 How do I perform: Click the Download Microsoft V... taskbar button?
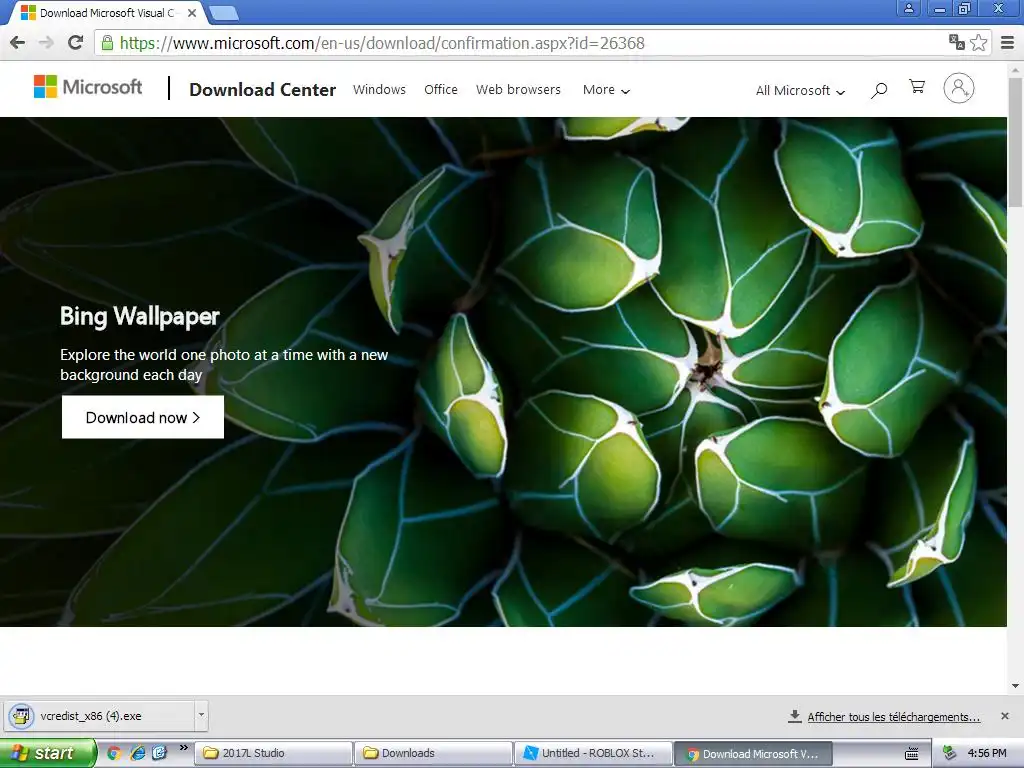click(x=753, y=754)
